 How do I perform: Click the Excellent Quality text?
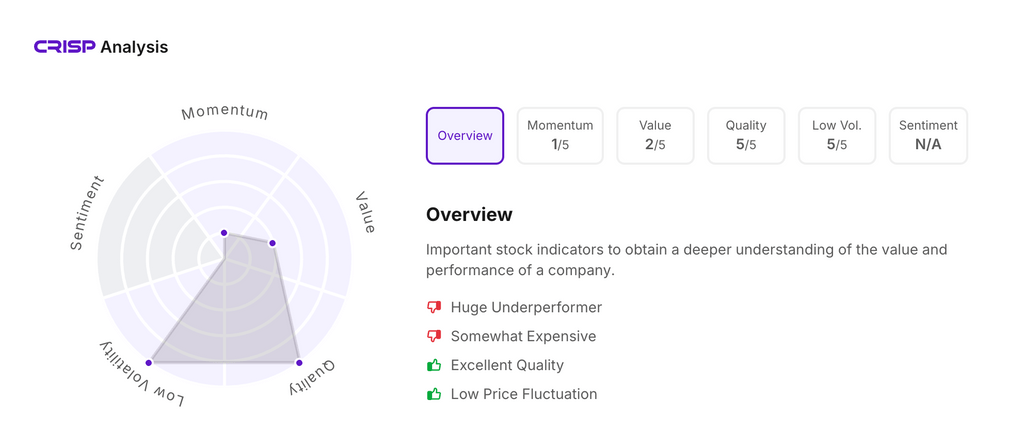tap(507, 365)
